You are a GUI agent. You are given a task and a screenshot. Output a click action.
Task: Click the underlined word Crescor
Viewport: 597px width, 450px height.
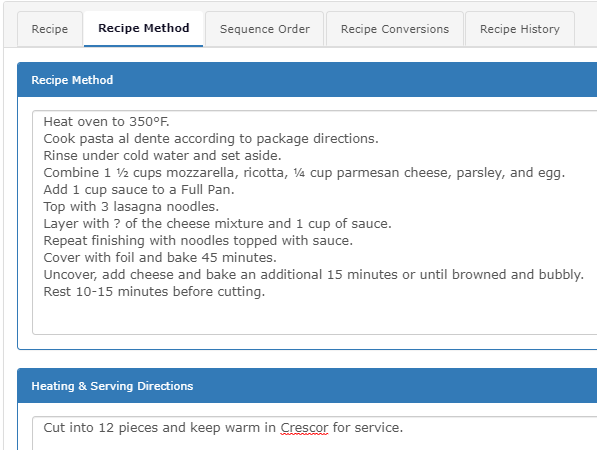[304, 428]
